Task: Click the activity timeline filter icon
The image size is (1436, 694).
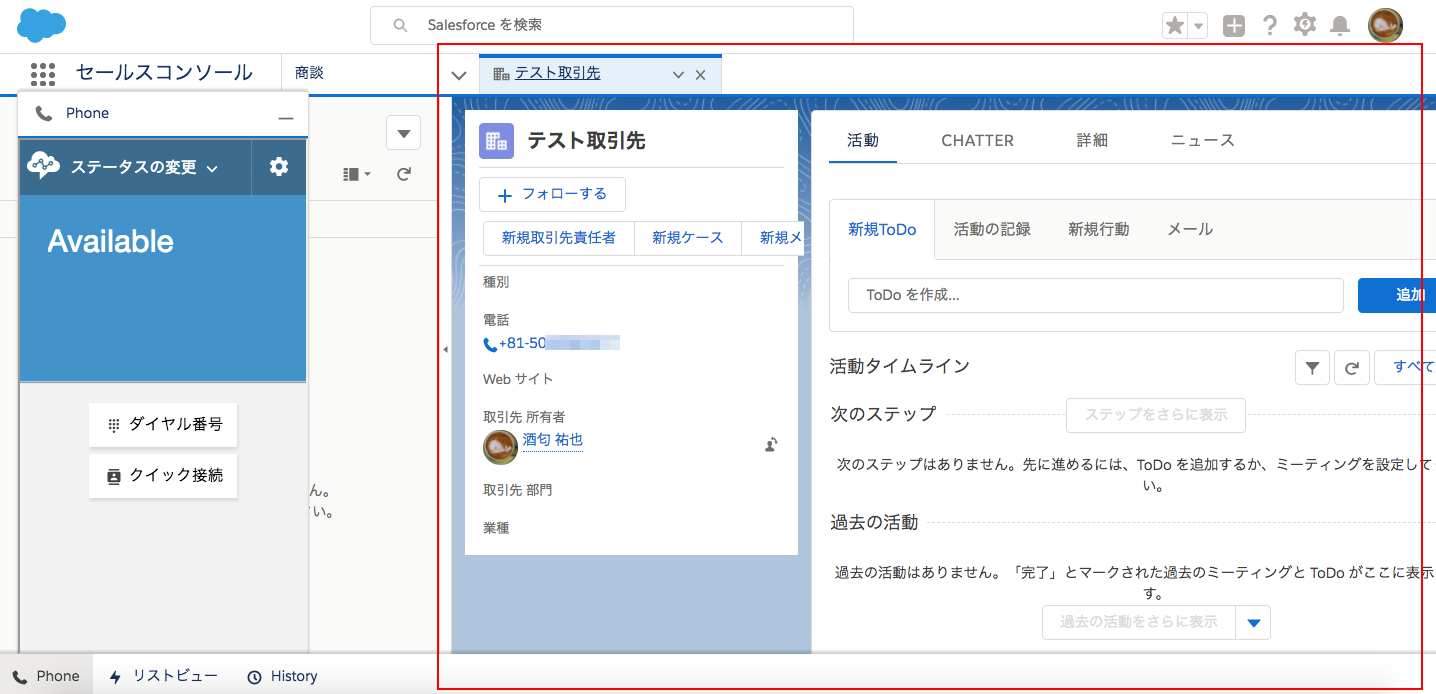Action: point(1312,367)
